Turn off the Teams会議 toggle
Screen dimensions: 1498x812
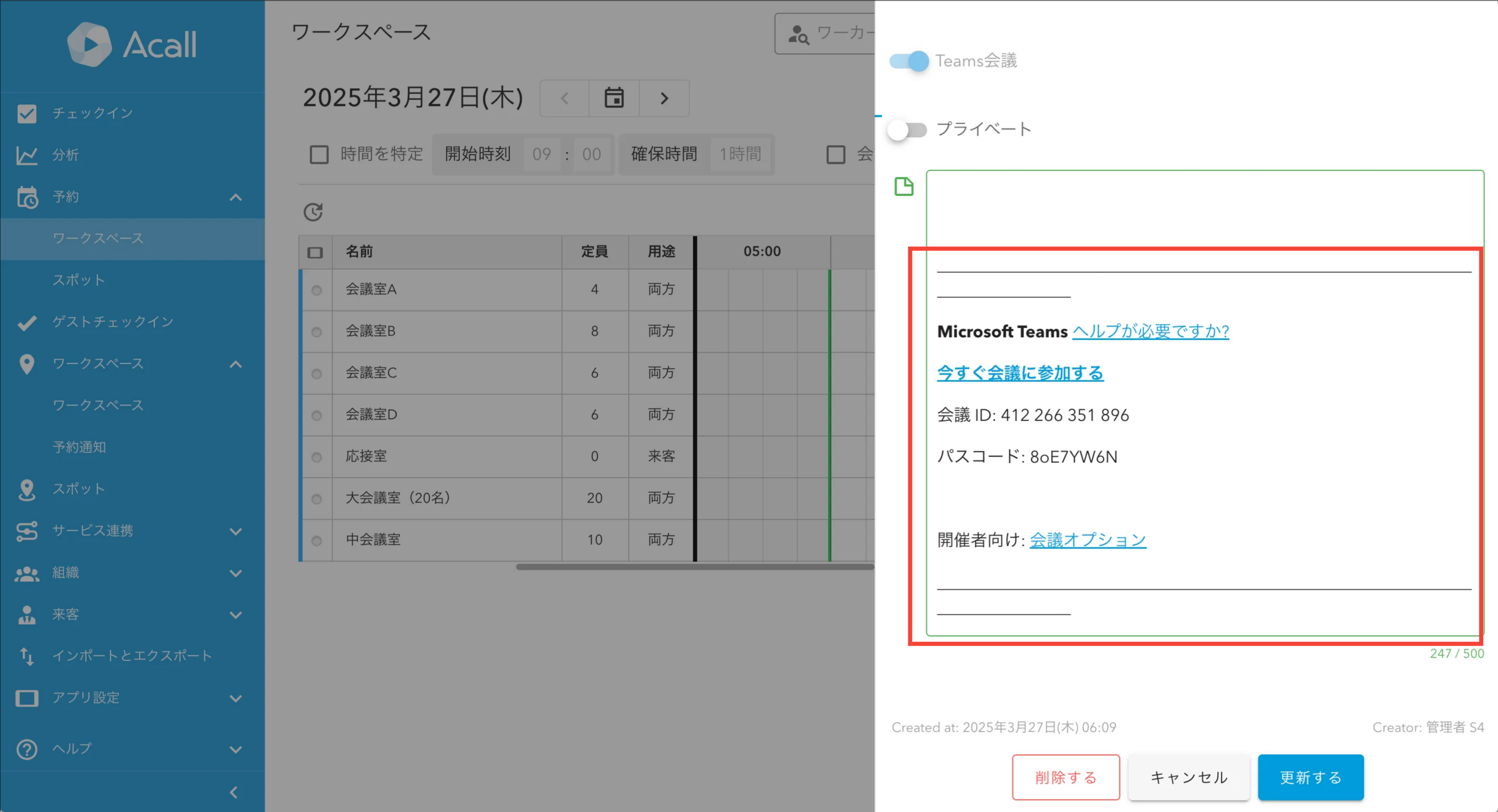coord(909,61)
